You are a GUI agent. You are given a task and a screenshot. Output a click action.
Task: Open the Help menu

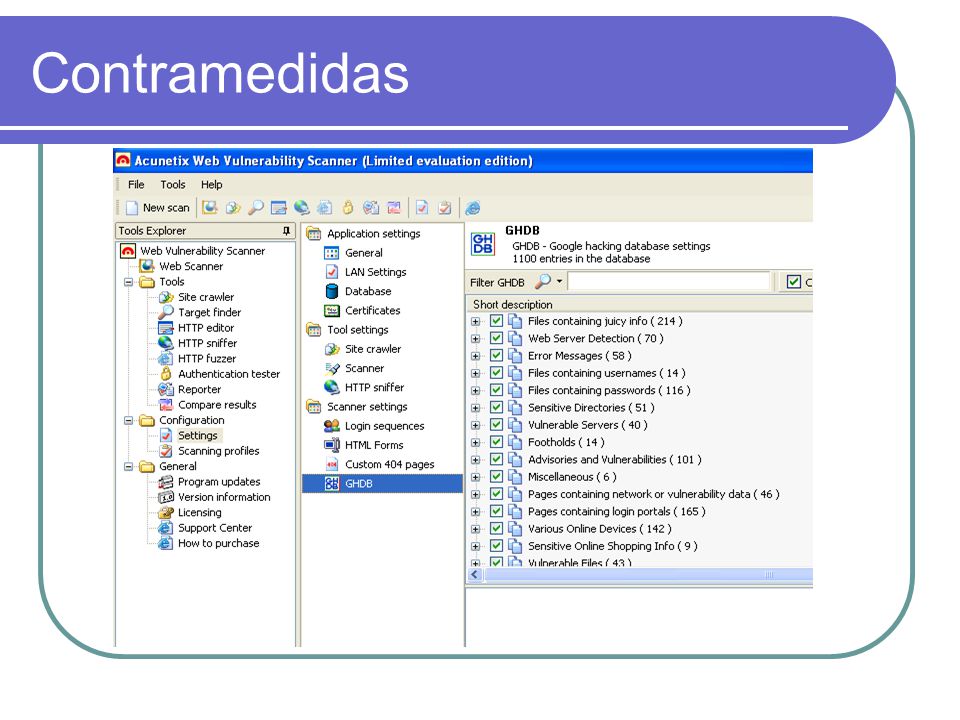(x=211, y=184)
